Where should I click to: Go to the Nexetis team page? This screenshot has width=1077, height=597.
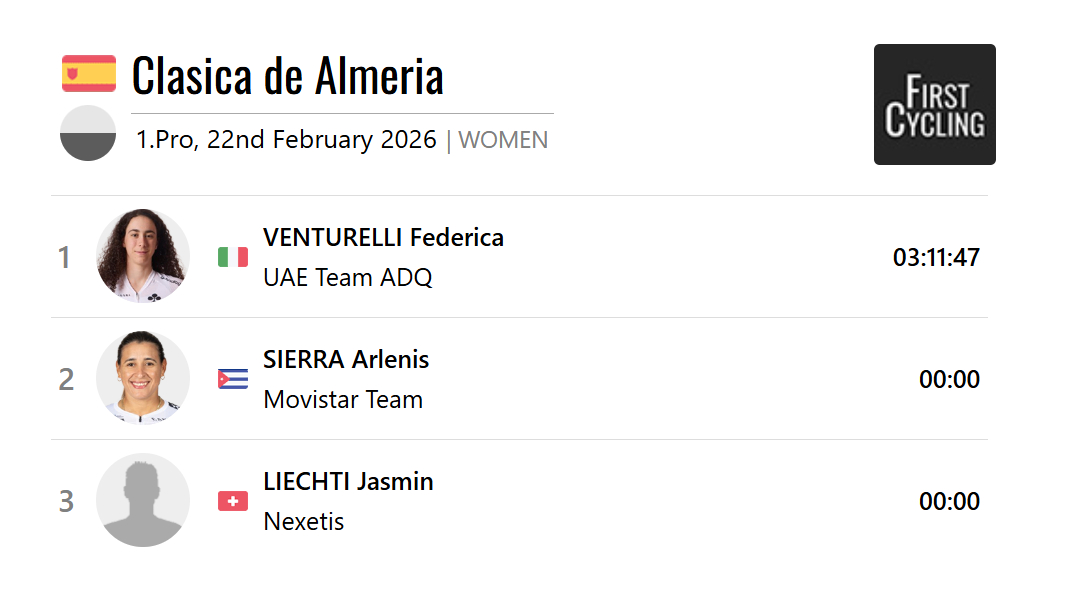click(x=304, y=521)
